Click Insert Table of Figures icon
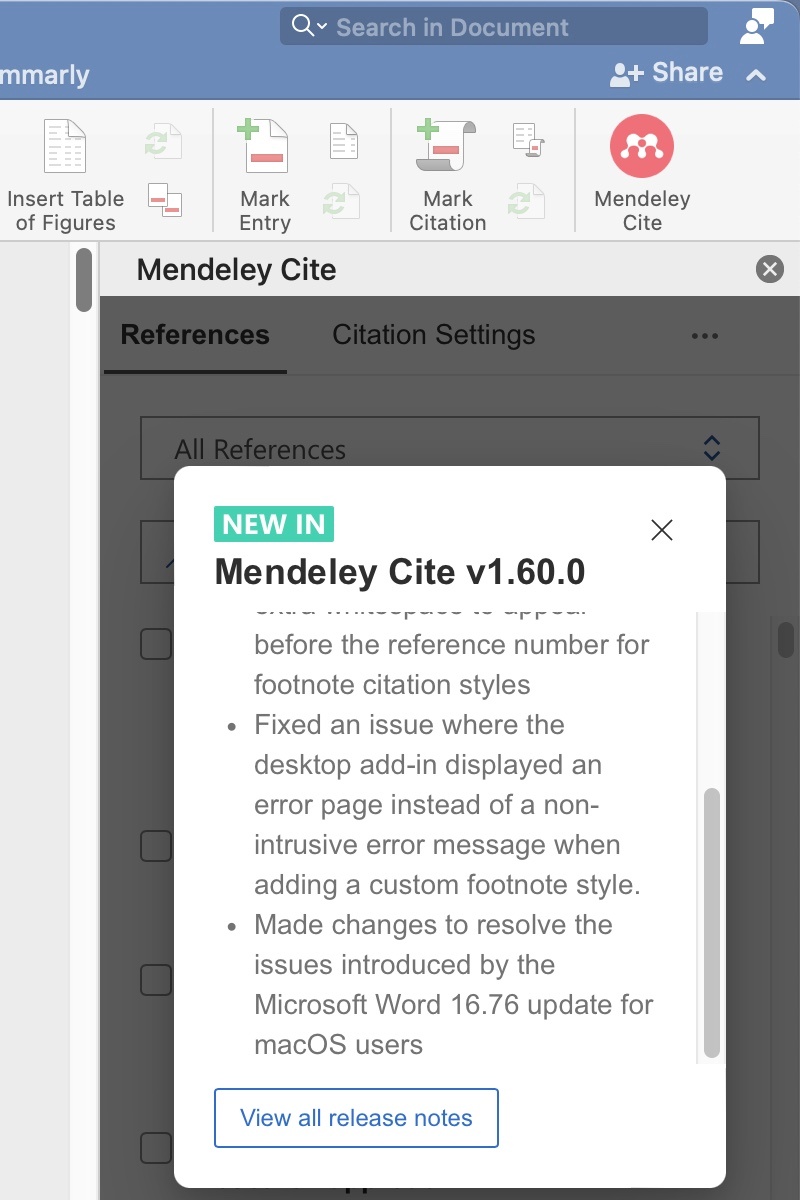The height and width of the screenshot is (1200, 800). point(65,147)
